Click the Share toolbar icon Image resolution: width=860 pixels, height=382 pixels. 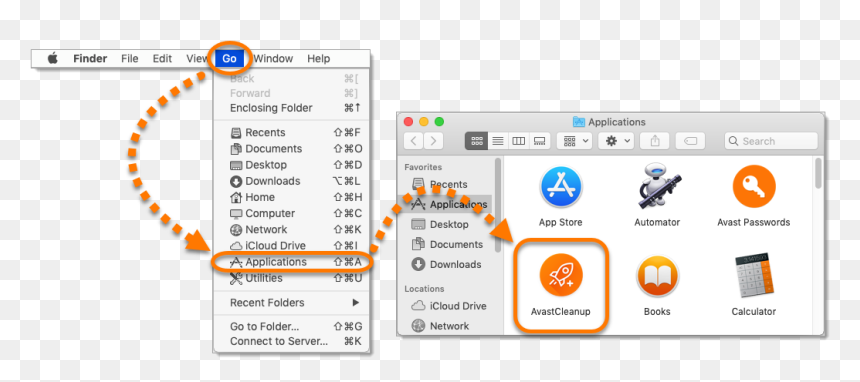coord(655,141)
